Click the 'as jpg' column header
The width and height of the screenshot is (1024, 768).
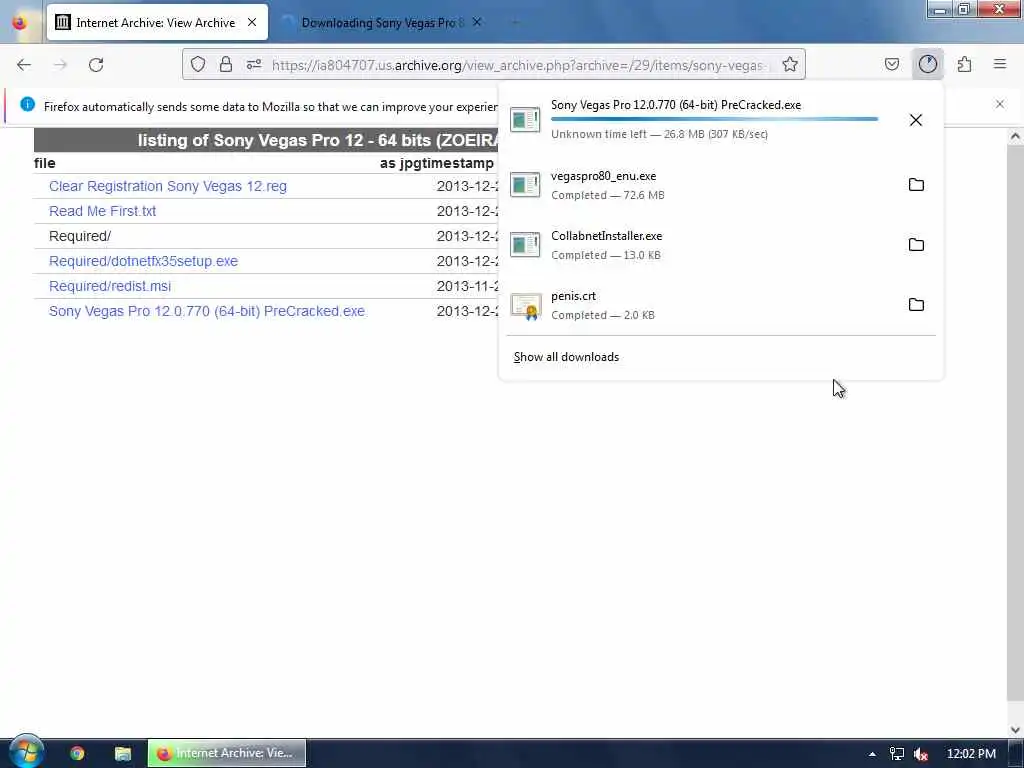(402, 163)
